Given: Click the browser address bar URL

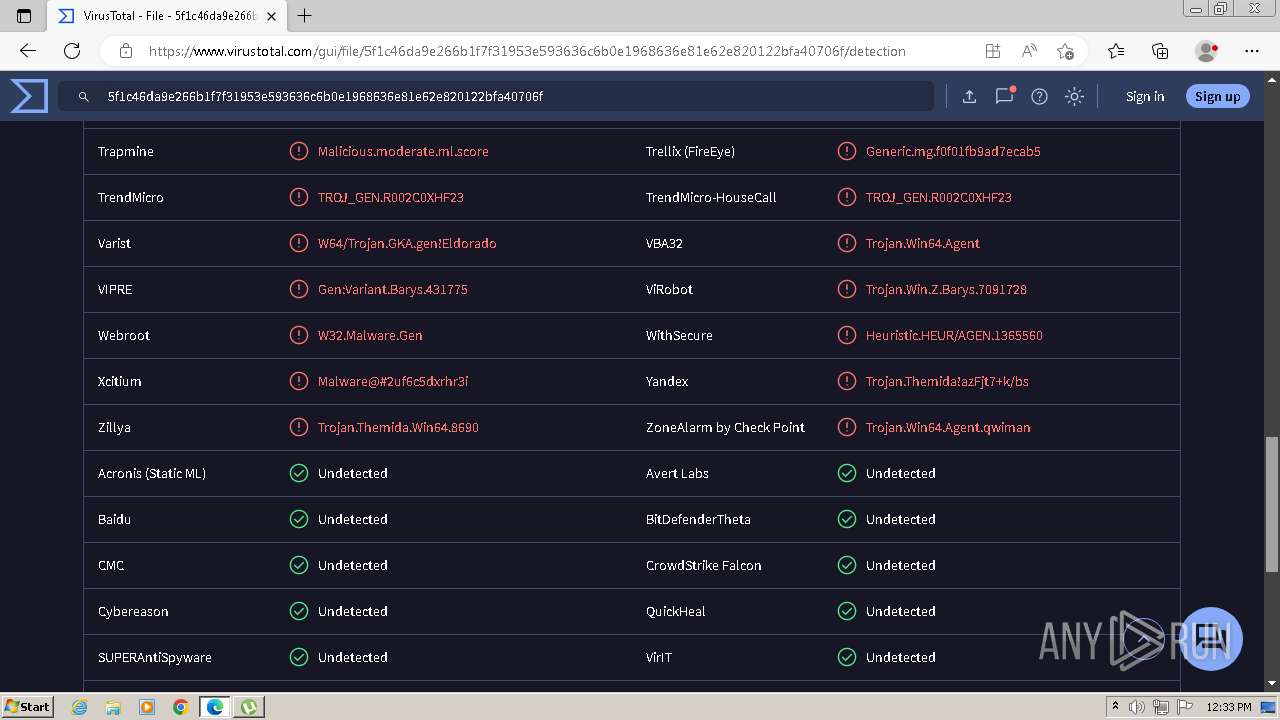Looking at the screenshot, I should point(527,51).
